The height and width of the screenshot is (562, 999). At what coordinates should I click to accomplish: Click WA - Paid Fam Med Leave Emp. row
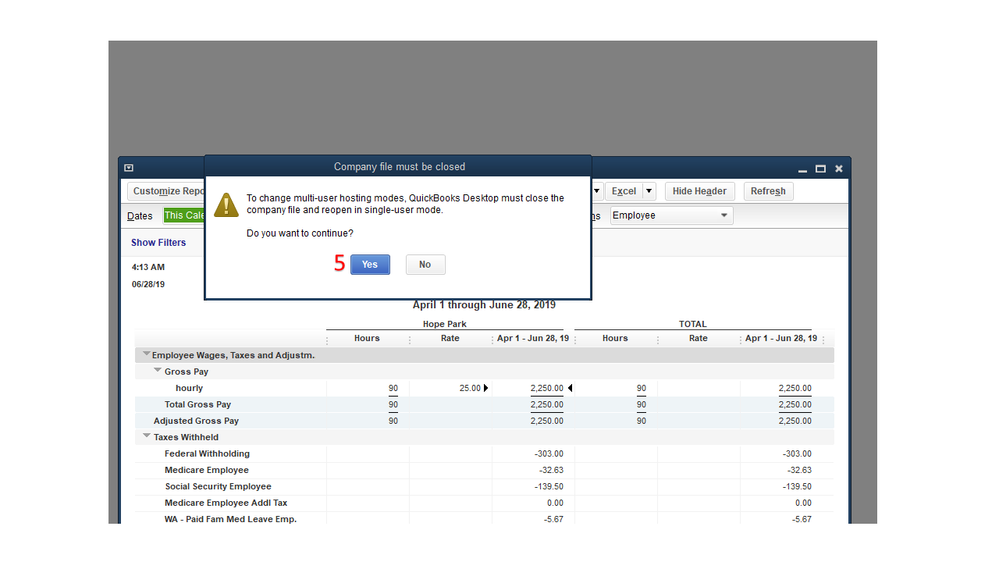click(484, 519)
